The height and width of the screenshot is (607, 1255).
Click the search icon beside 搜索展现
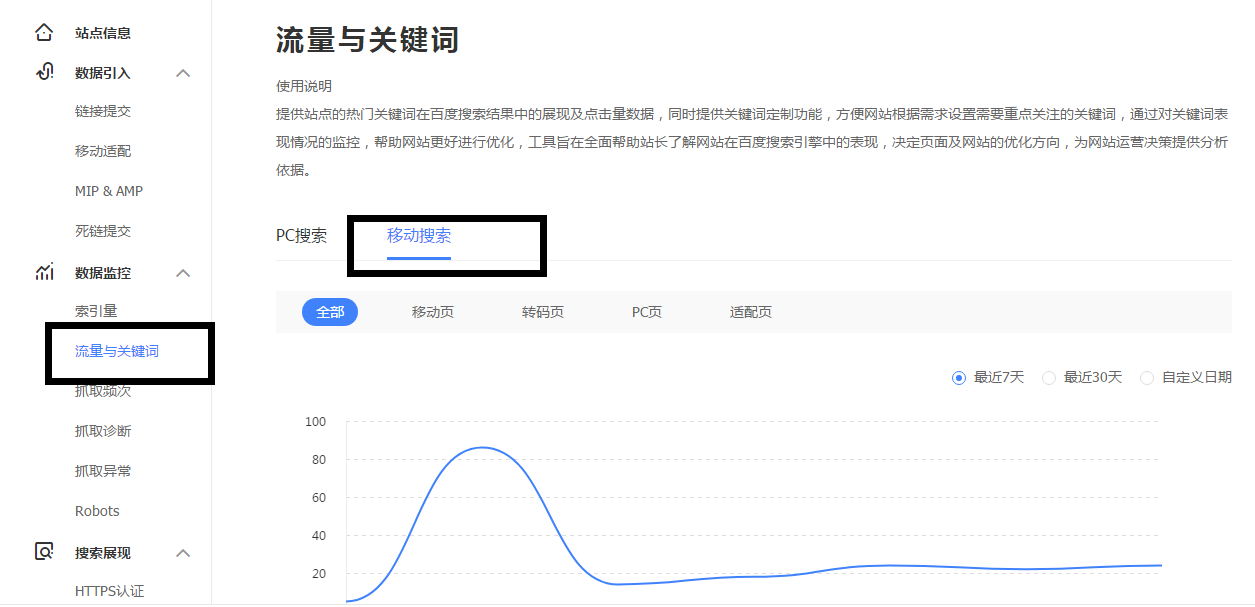(x=44, y=552)
